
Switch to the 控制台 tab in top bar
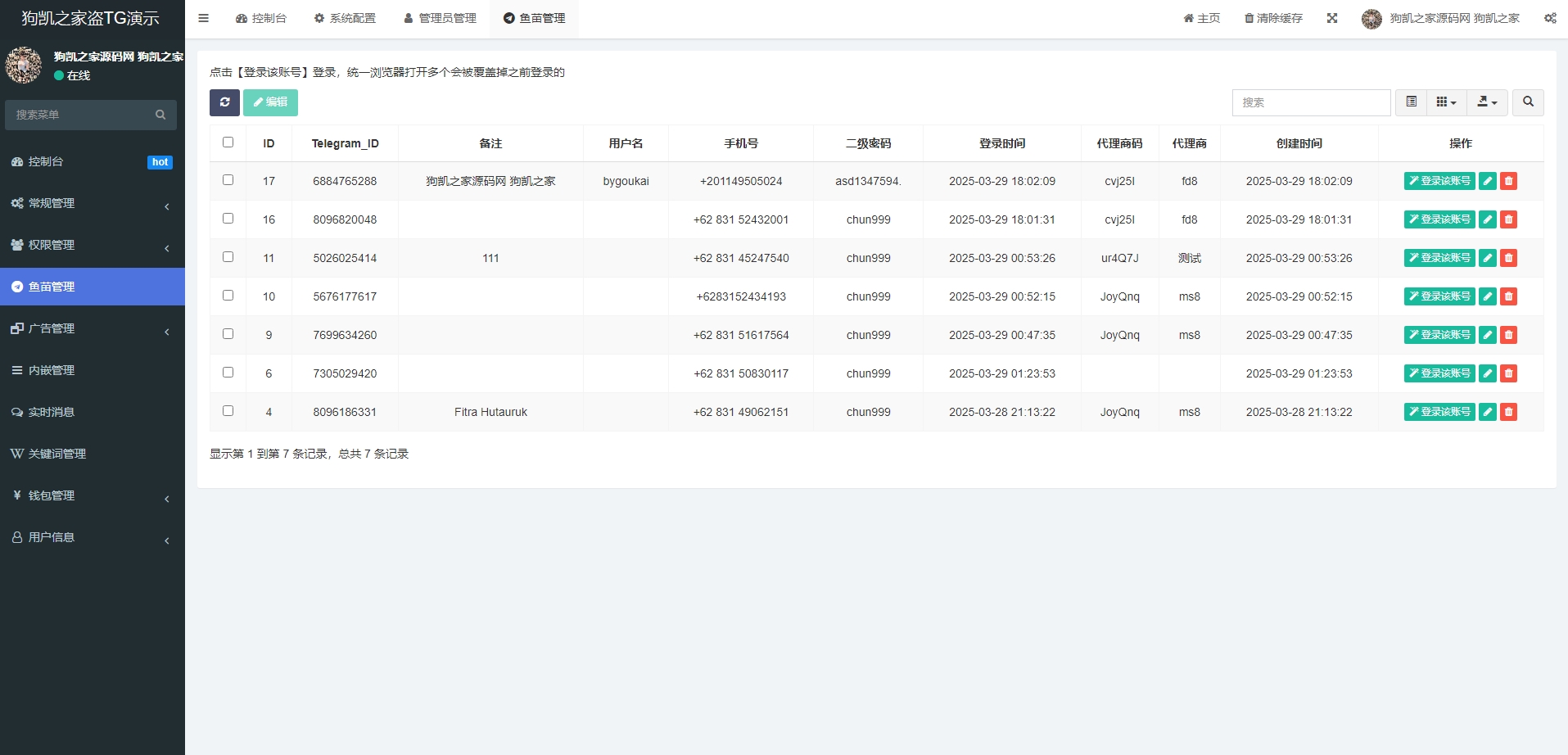[261, 18]
